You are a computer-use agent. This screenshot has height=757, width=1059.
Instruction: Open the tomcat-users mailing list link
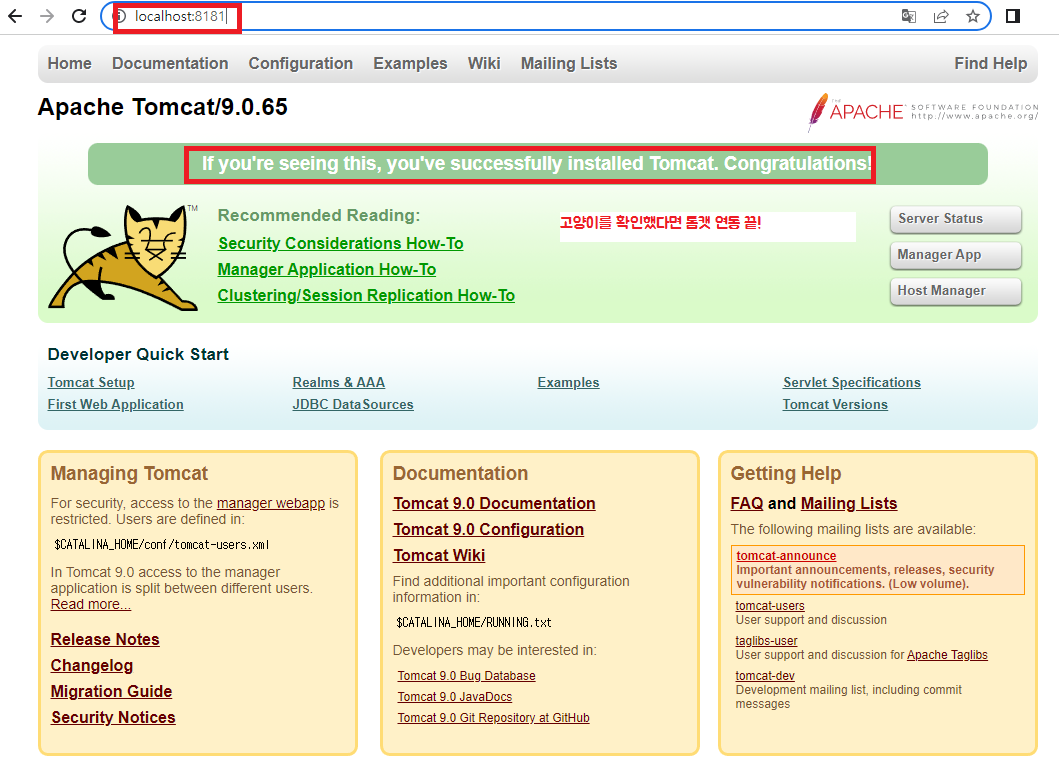pyautogui.click(x=770, y=606)
